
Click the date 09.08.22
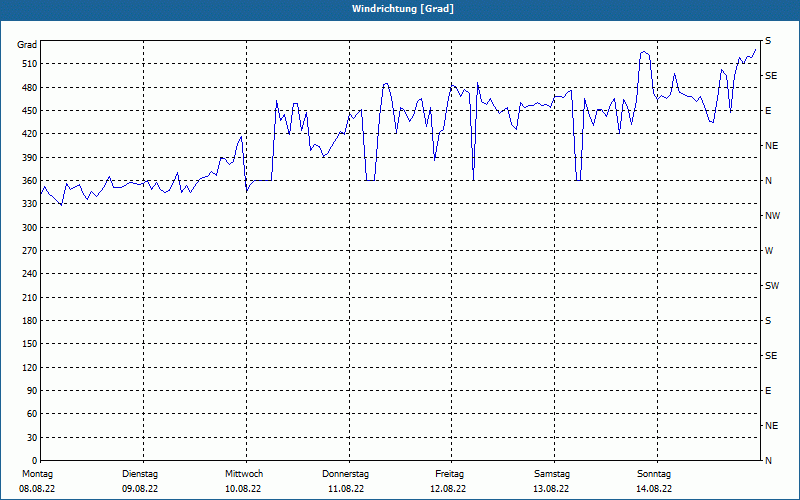tap(140, 489)
